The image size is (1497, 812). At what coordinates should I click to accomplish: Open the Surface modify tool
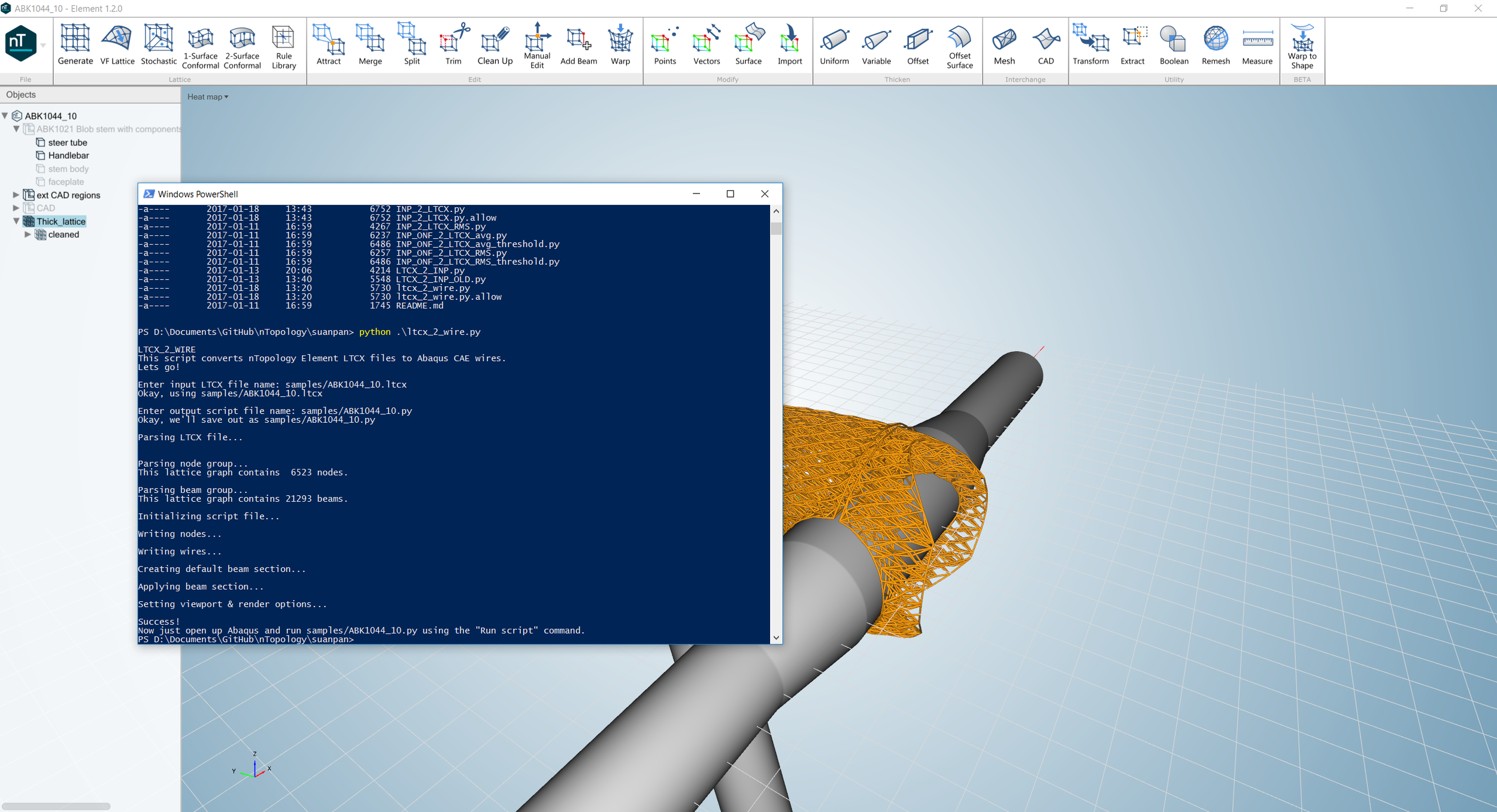coord(748,45)
